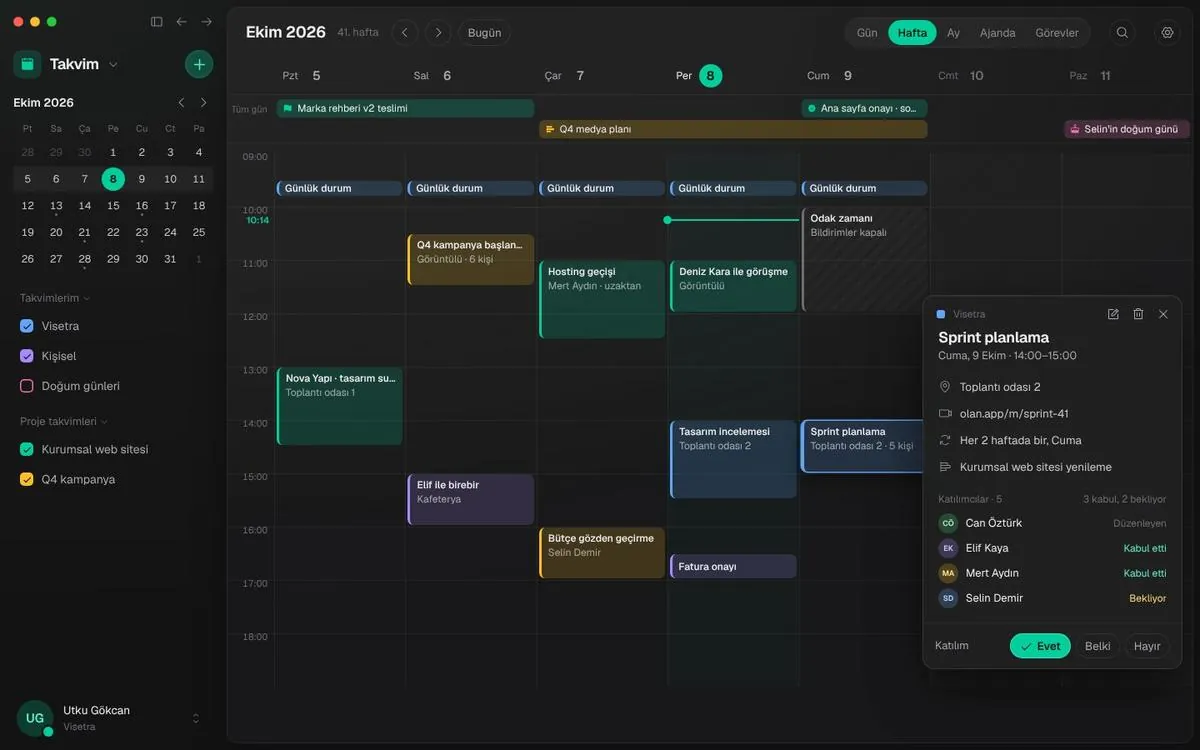Toggle the Visetra calendar checkbox
Screen dimensions: 1200x750
click(x=27, y=326)
